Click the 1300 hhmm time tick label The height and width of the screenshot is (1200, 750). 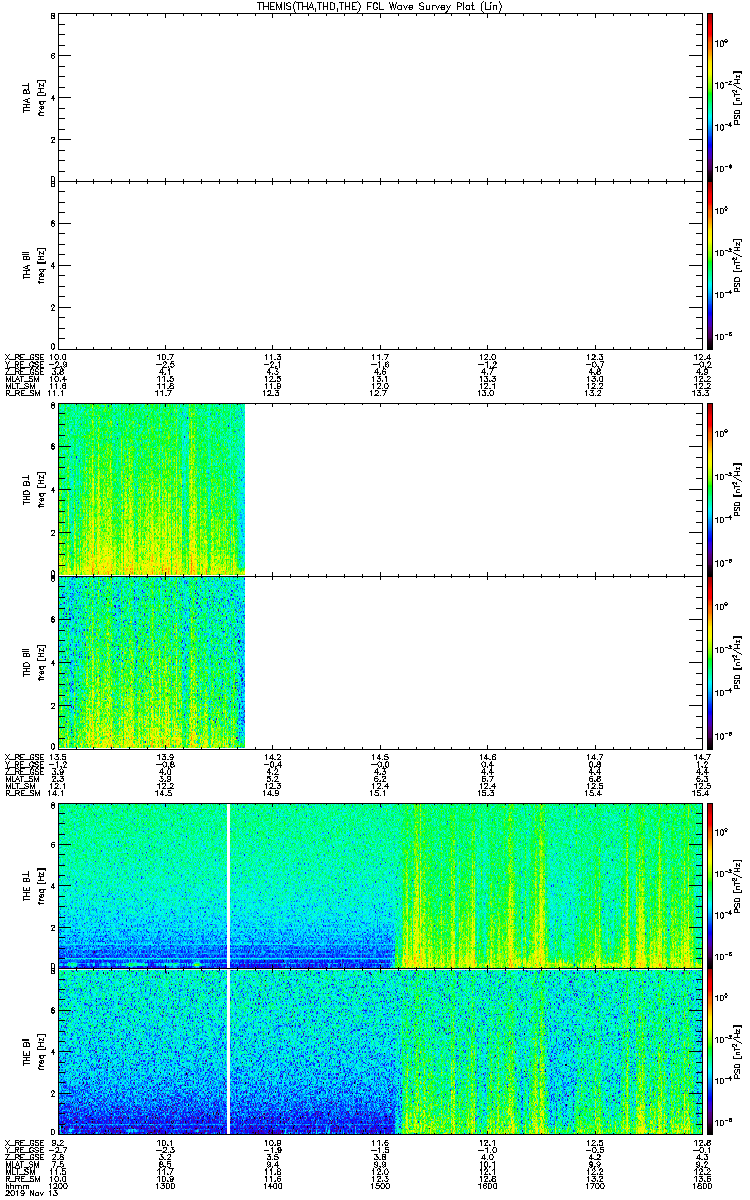[166, 1187]
